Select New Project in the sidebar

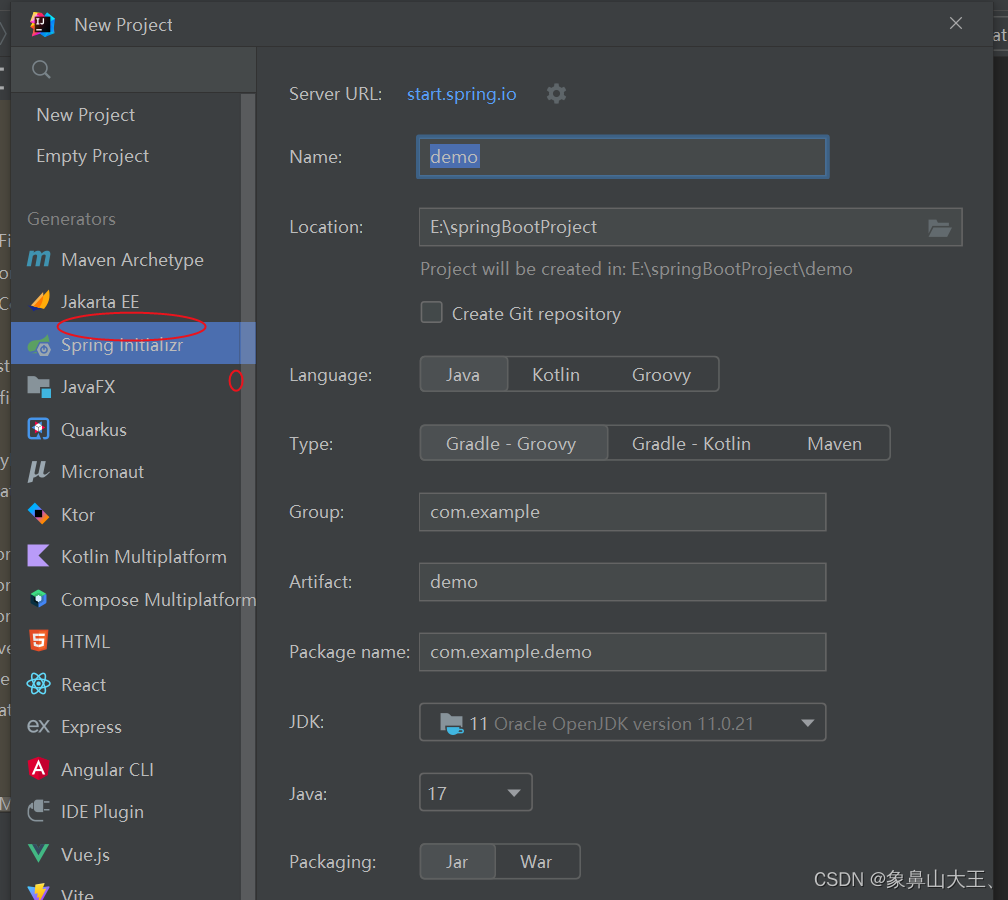[86, 115]
